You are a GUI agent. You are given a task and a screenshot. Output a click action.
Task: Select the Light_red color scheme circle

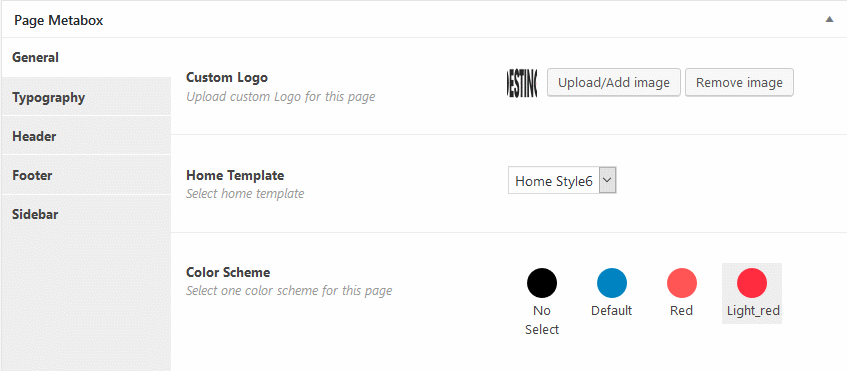pyautogui.click(x=752, y=283)
